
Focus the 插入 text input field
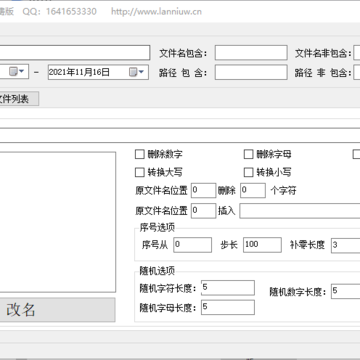[x=300, y=211]
